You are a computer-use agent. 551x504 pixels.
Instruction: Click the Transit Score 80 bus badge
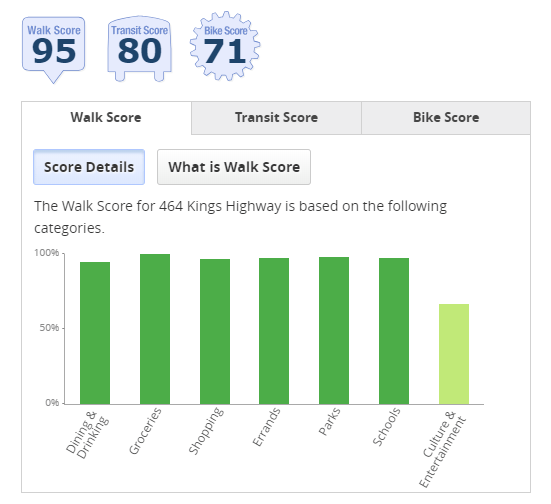coord(140,49)
